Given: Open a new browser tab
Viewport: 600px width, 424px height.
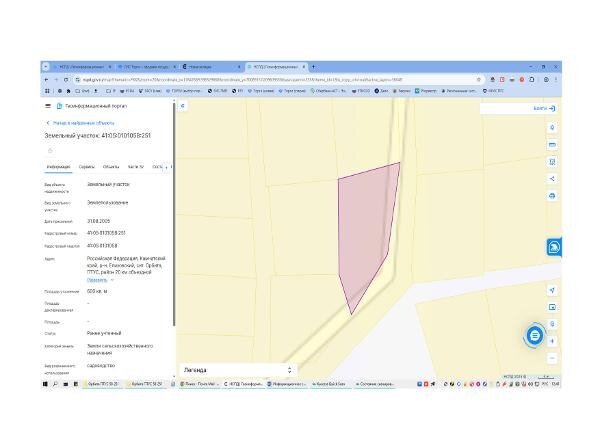Looking at the screenshot, I should (x=313, y=67).
